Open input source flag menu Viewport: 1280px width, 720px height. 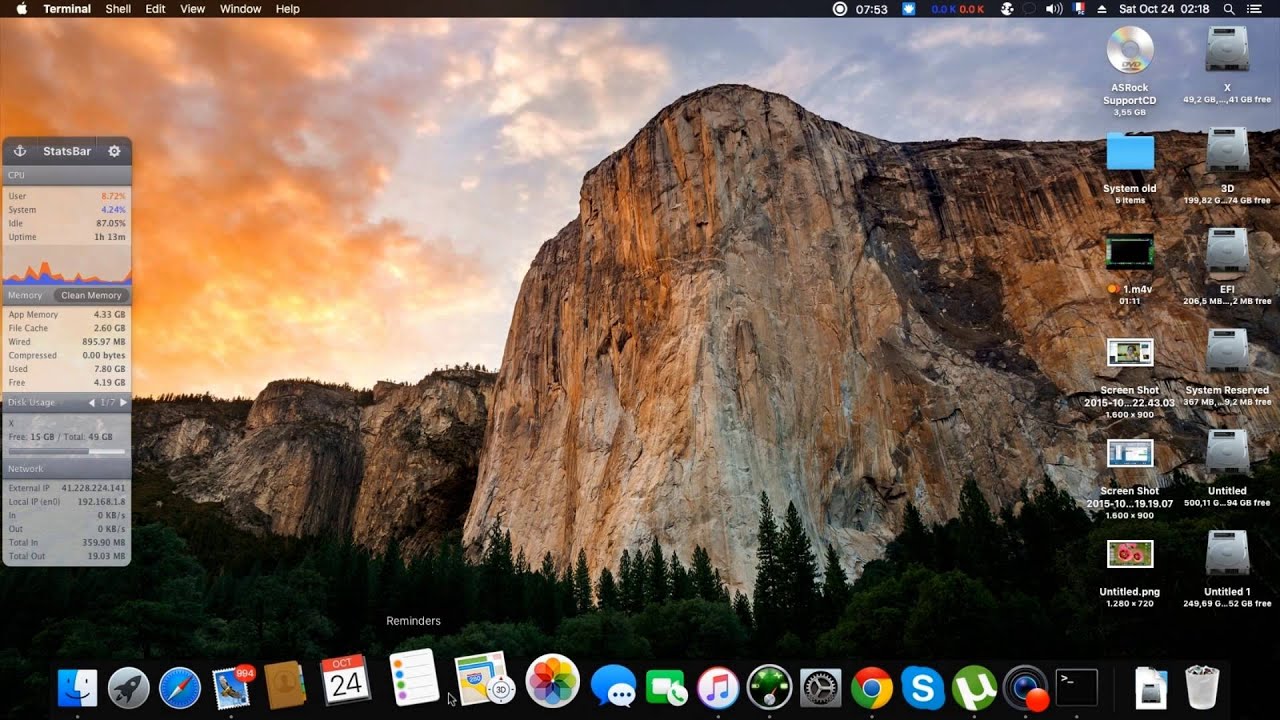pos(1079,8)
